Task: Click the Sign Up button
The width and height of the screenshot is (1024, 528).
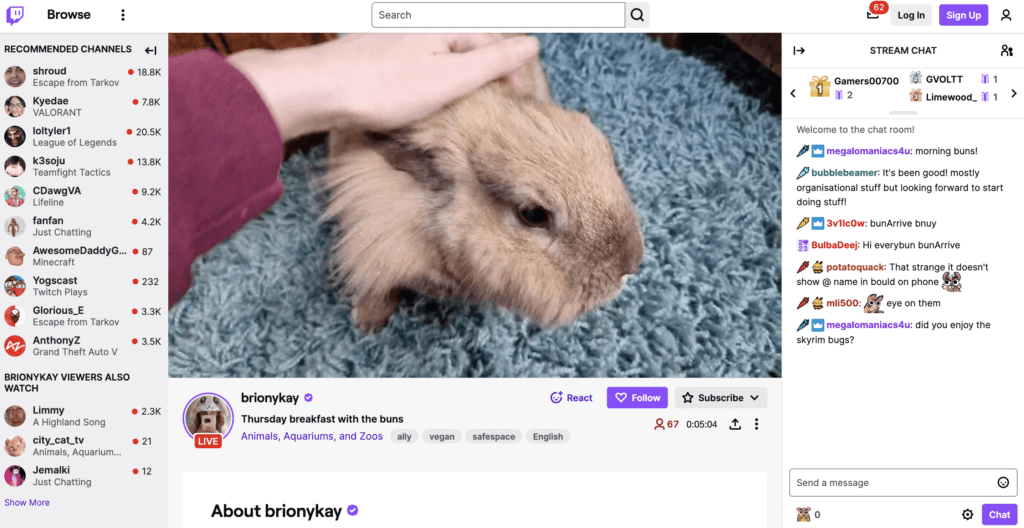Action: coord(963,15)
